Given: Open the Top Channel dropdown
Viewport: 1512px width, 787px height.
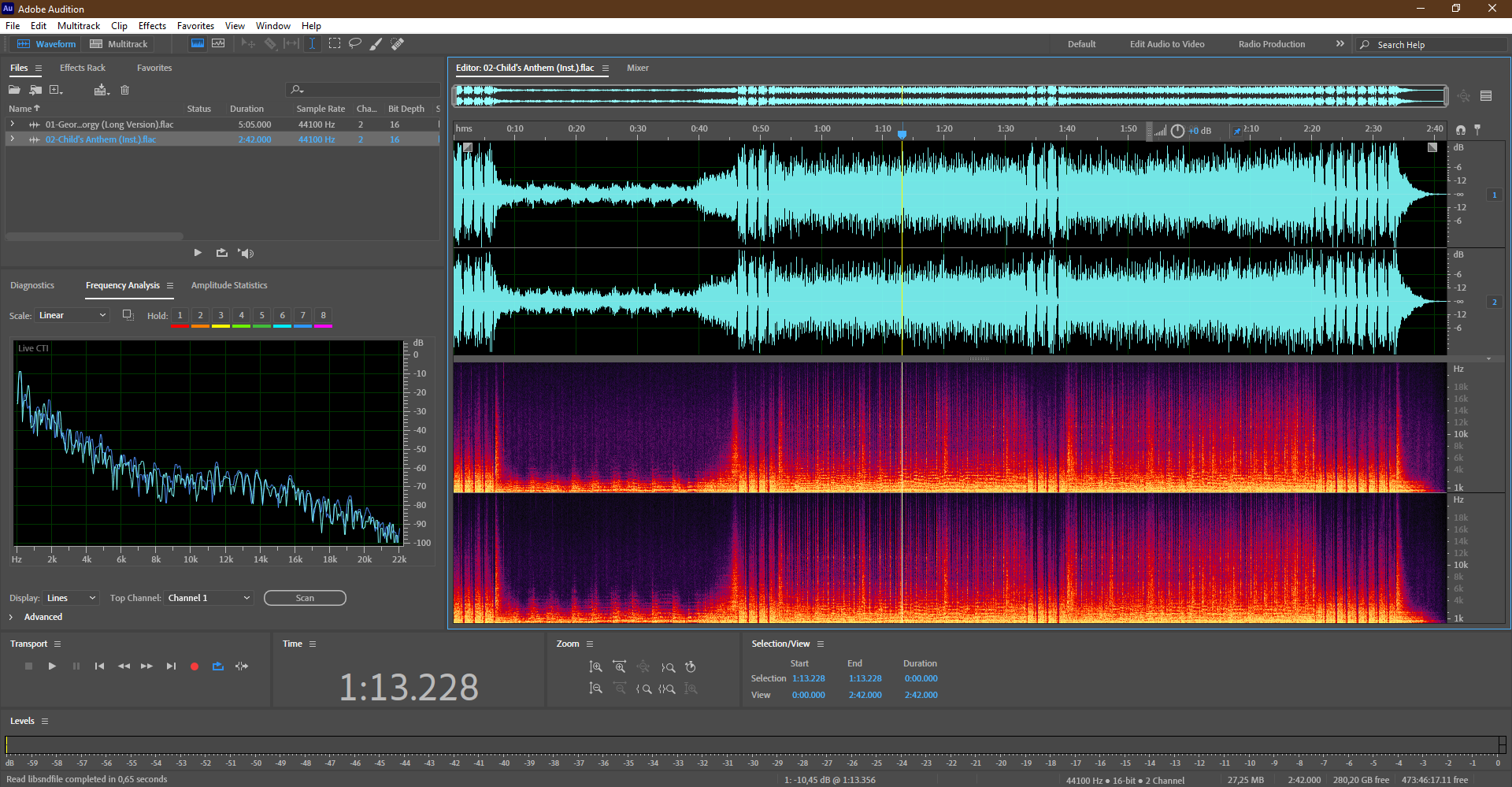Looking at the screenshot, I should [x=209, y=598].
